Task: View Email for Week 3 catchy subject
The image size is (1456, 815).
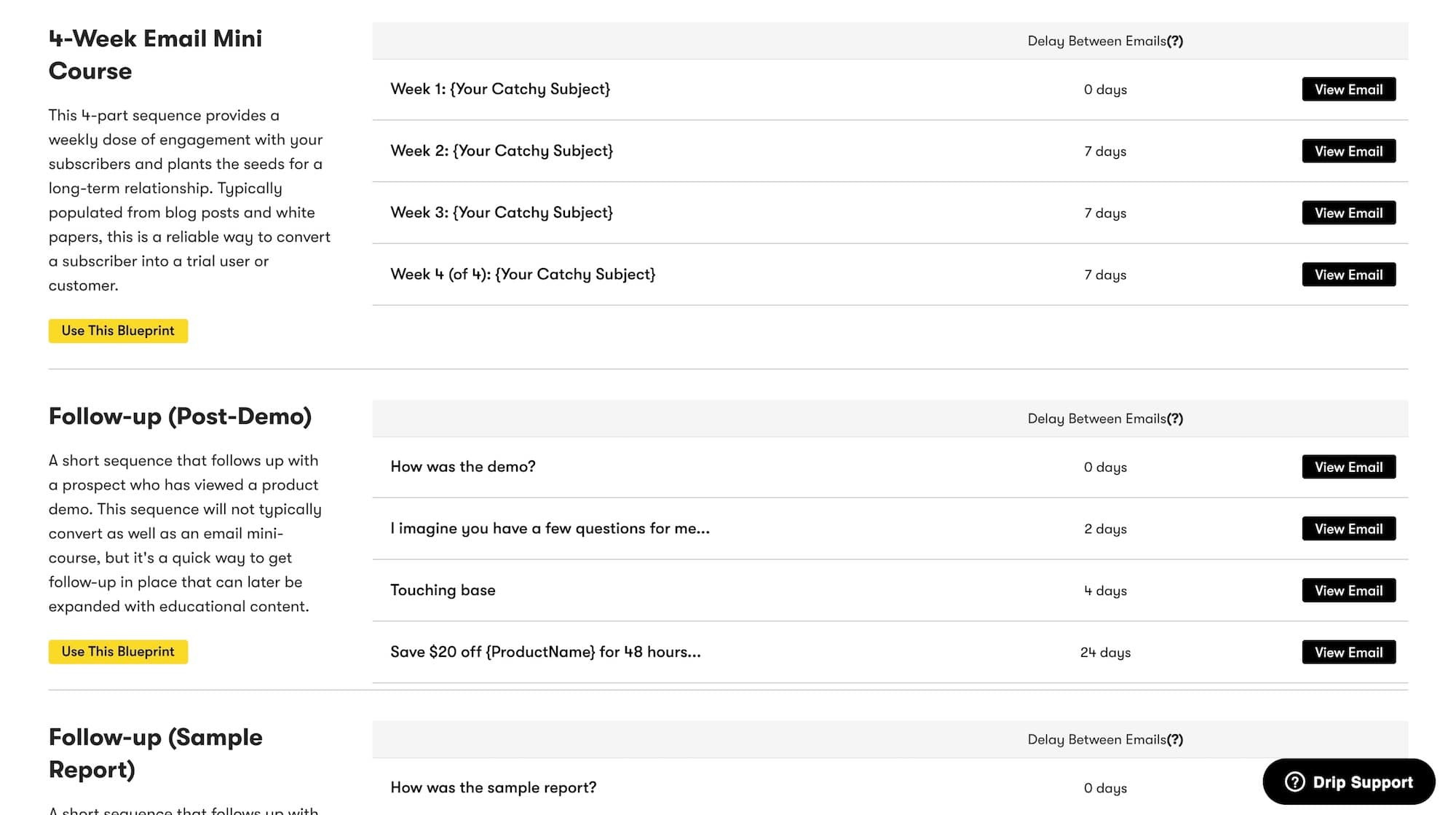Action: click(1348, 213)
